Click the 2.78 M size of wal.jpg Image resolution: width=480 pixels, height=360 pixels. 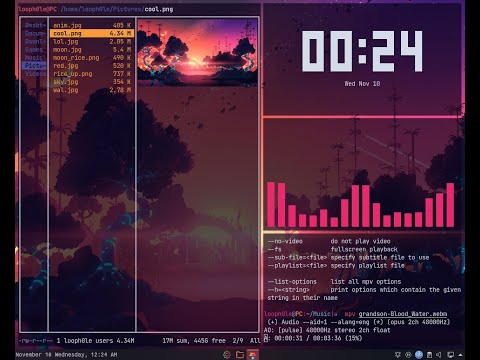(120, 90)
